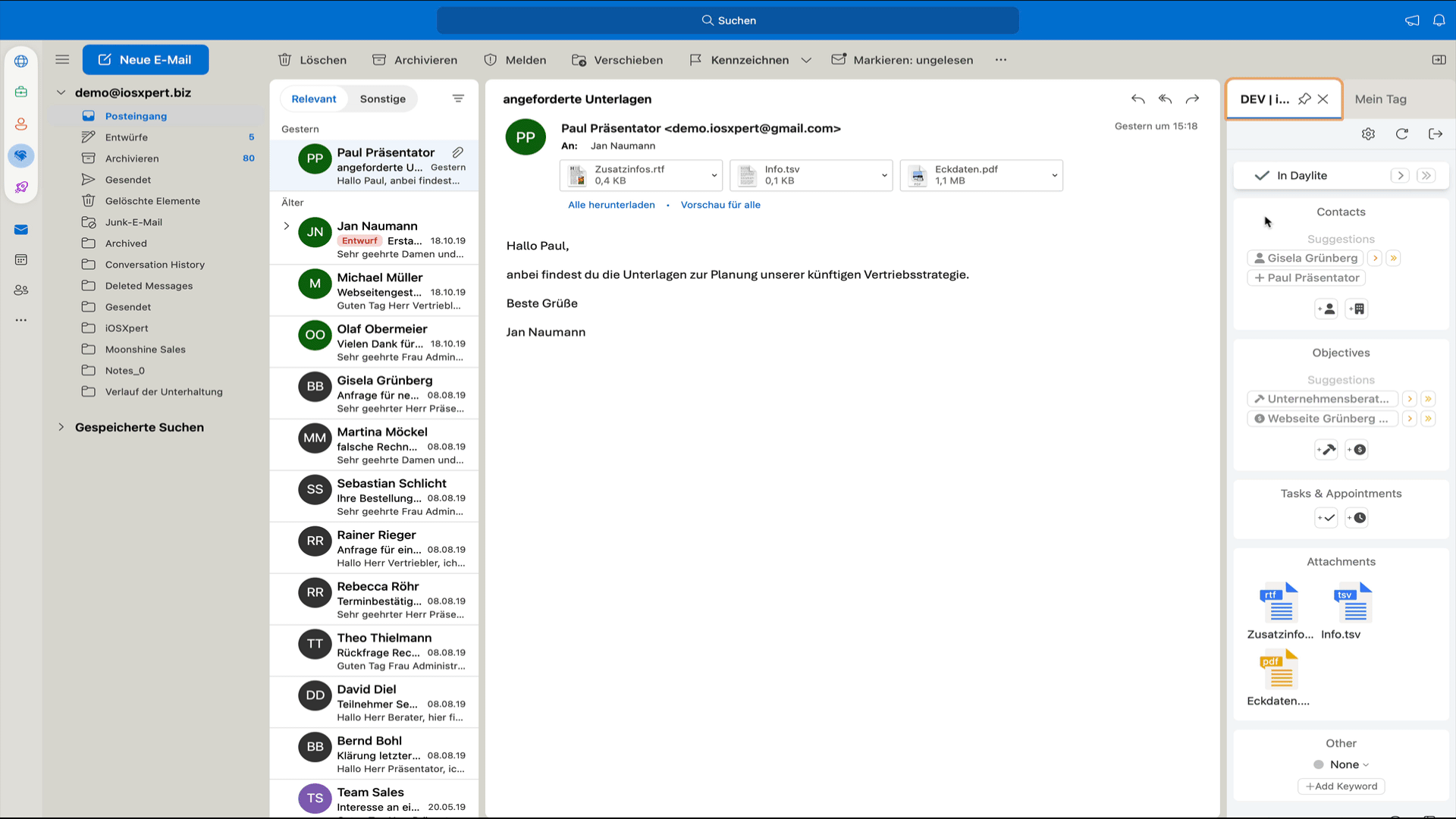Click the megaphone icon in title bar

point(1411,20)
